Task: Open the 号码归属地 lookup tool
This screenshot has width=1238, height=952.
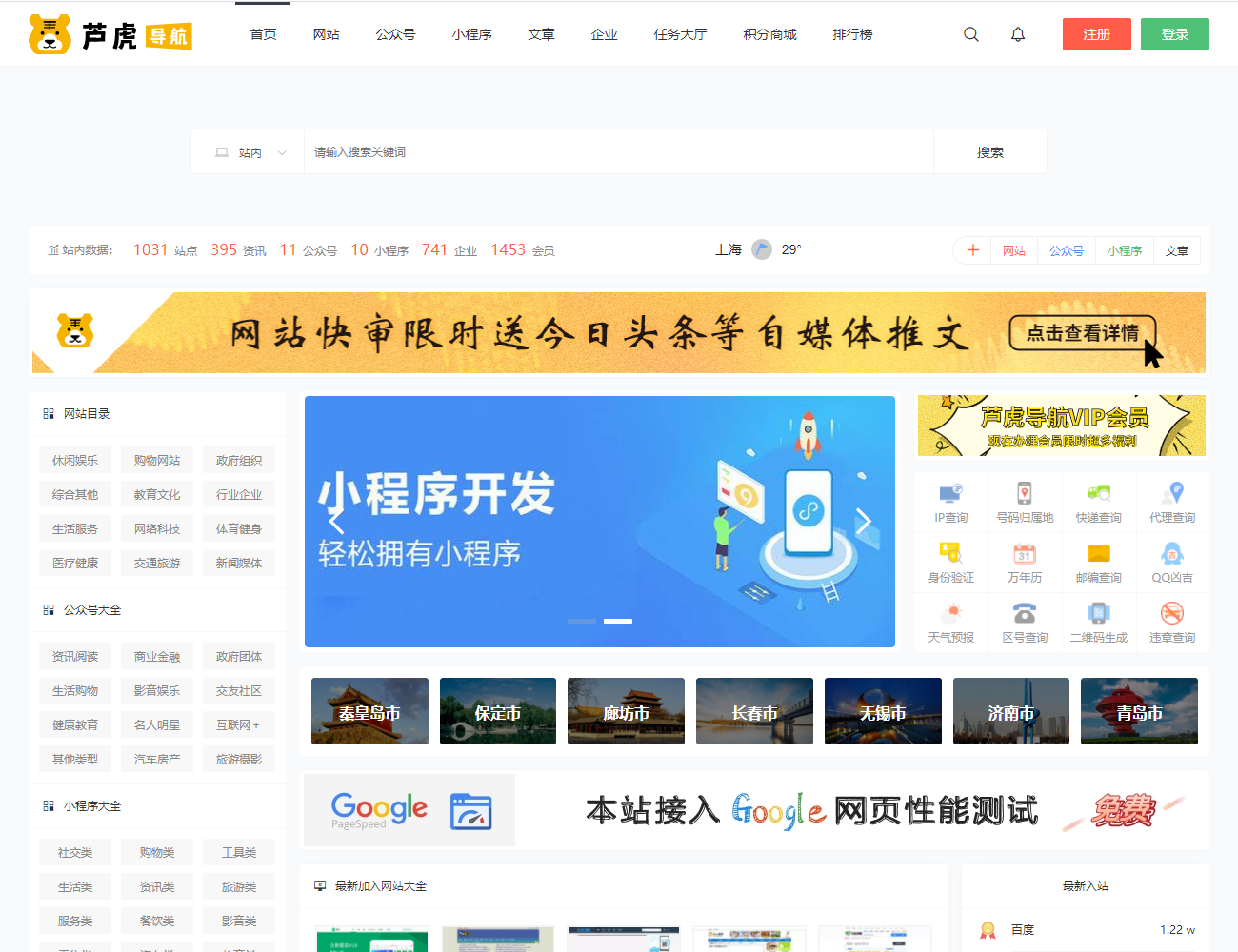Action: [1025, 503]
